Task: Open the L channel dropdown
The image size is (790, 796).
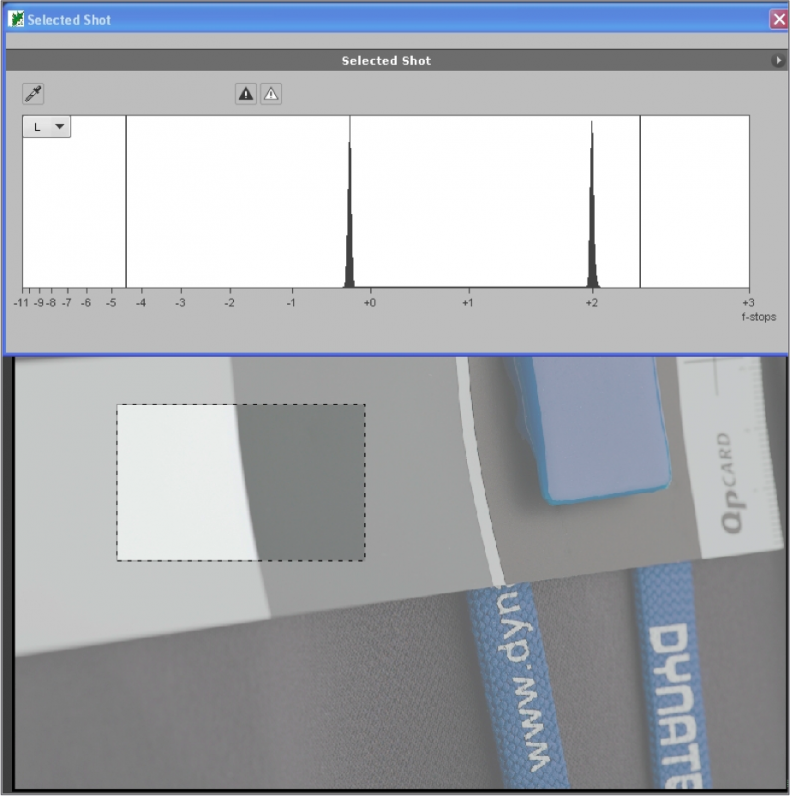Action: [47, 126]
